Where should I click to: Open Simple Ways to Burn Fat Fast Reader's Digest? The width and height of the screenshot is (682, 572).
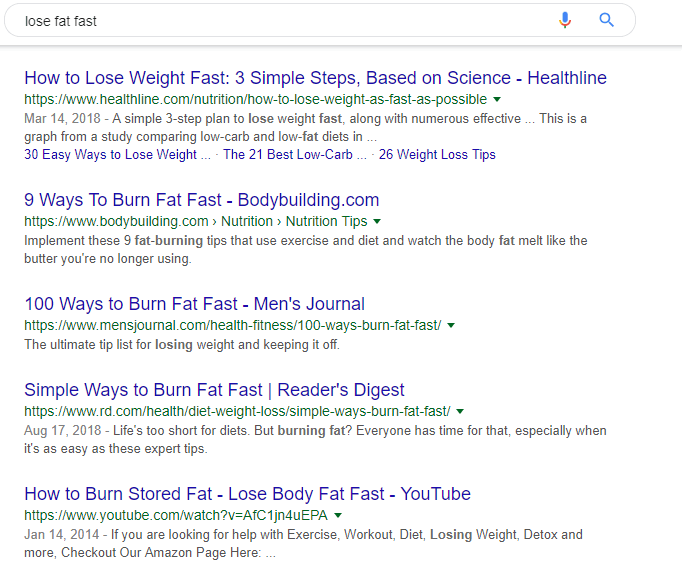pyautogui.click(x=214, y=390)
